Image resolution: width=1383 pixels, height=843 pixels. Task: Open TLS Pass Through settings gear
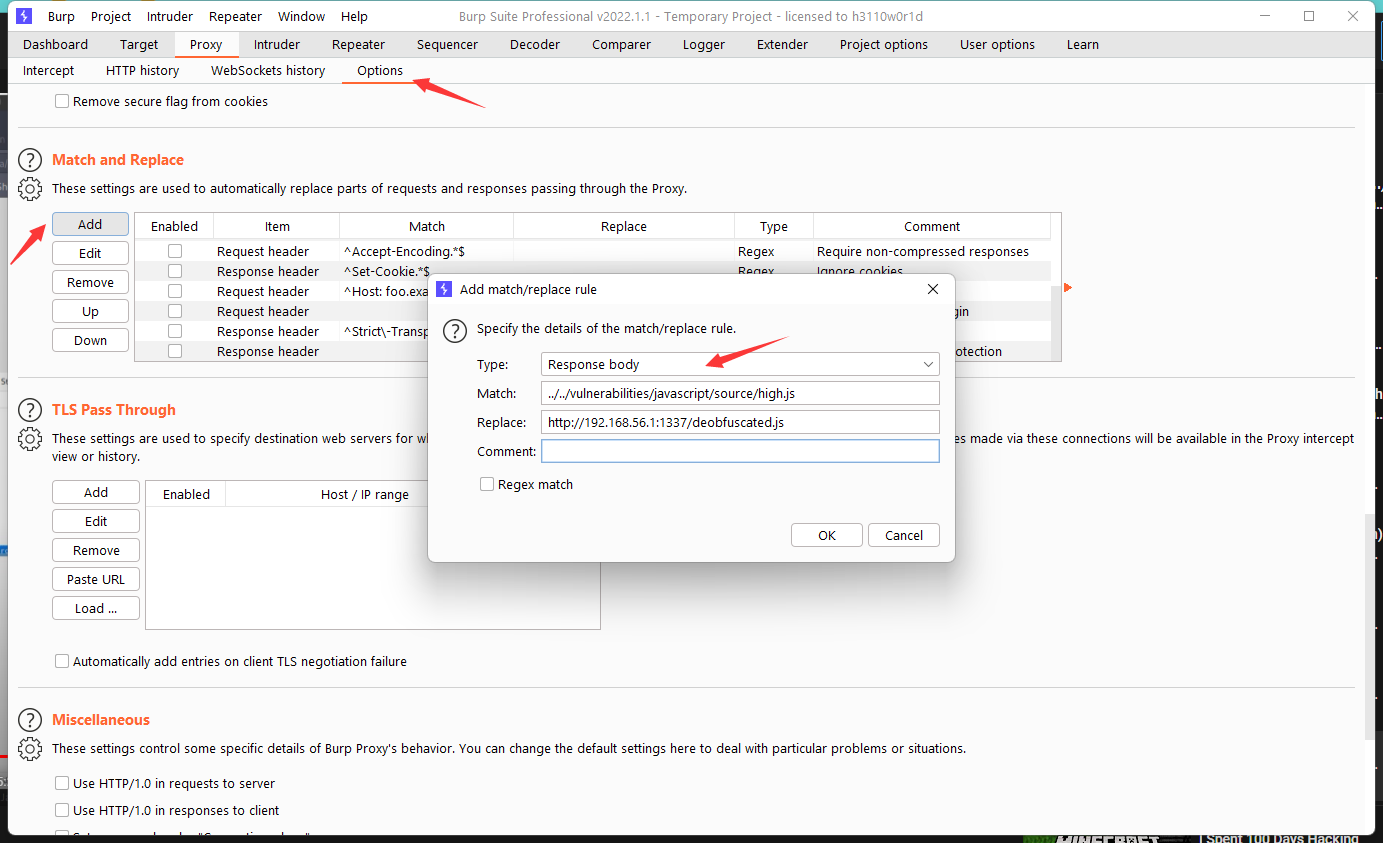point(30,438)
